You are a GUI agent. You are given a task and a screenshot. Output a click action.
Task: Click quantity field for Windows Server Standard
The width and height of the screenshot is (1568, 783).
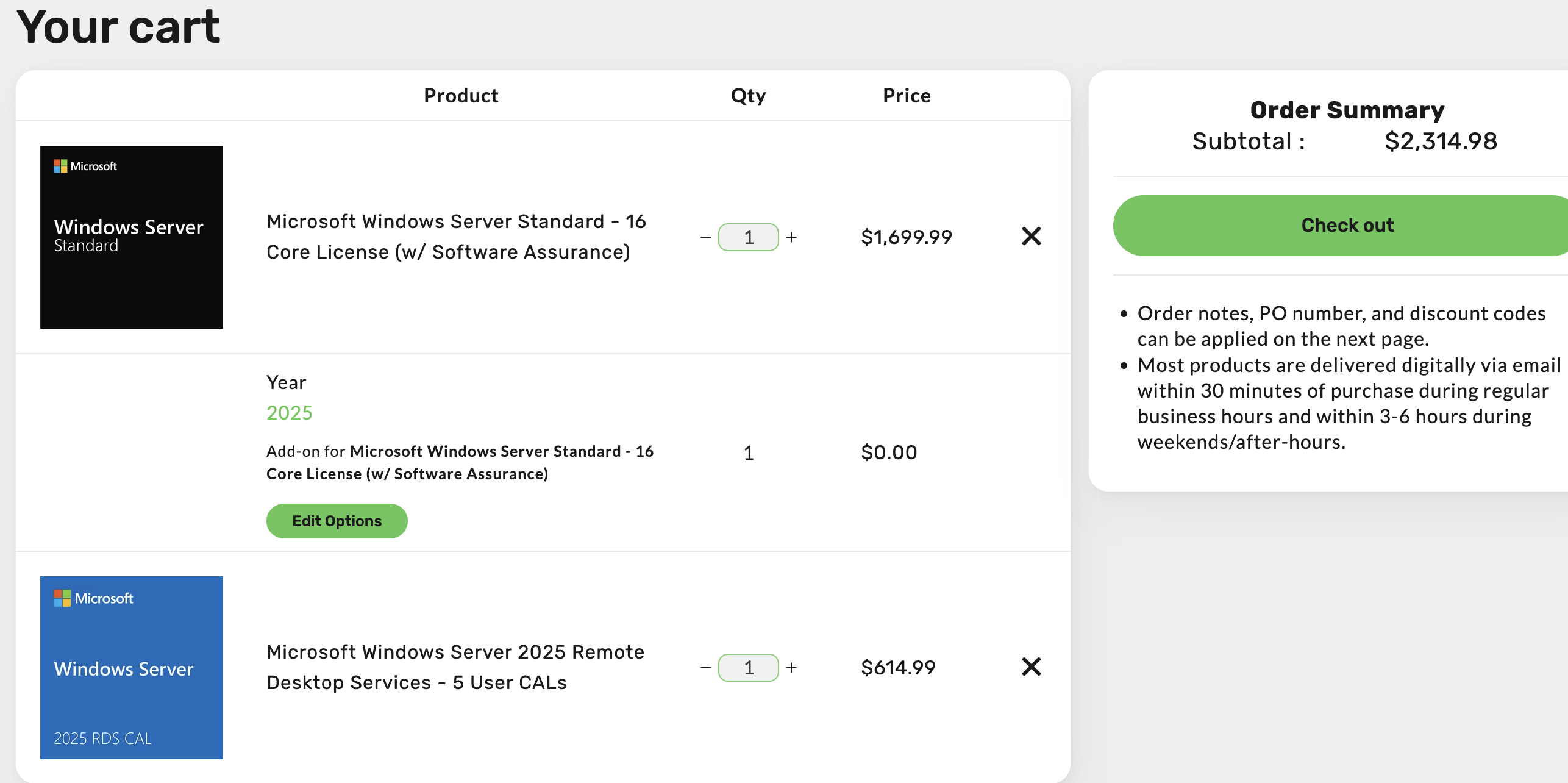(x=749, y=237)
